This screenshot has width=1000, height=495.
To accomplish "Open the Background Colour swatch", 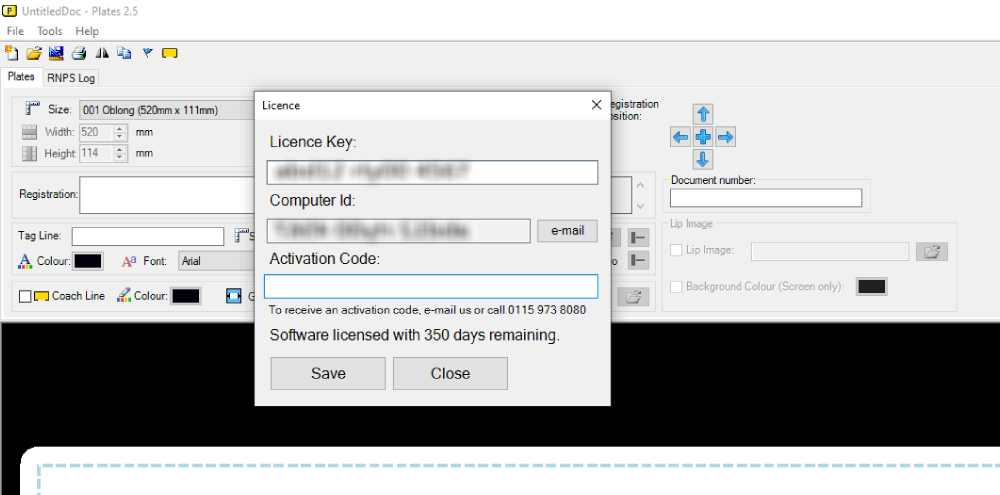I will click(872, 286).
